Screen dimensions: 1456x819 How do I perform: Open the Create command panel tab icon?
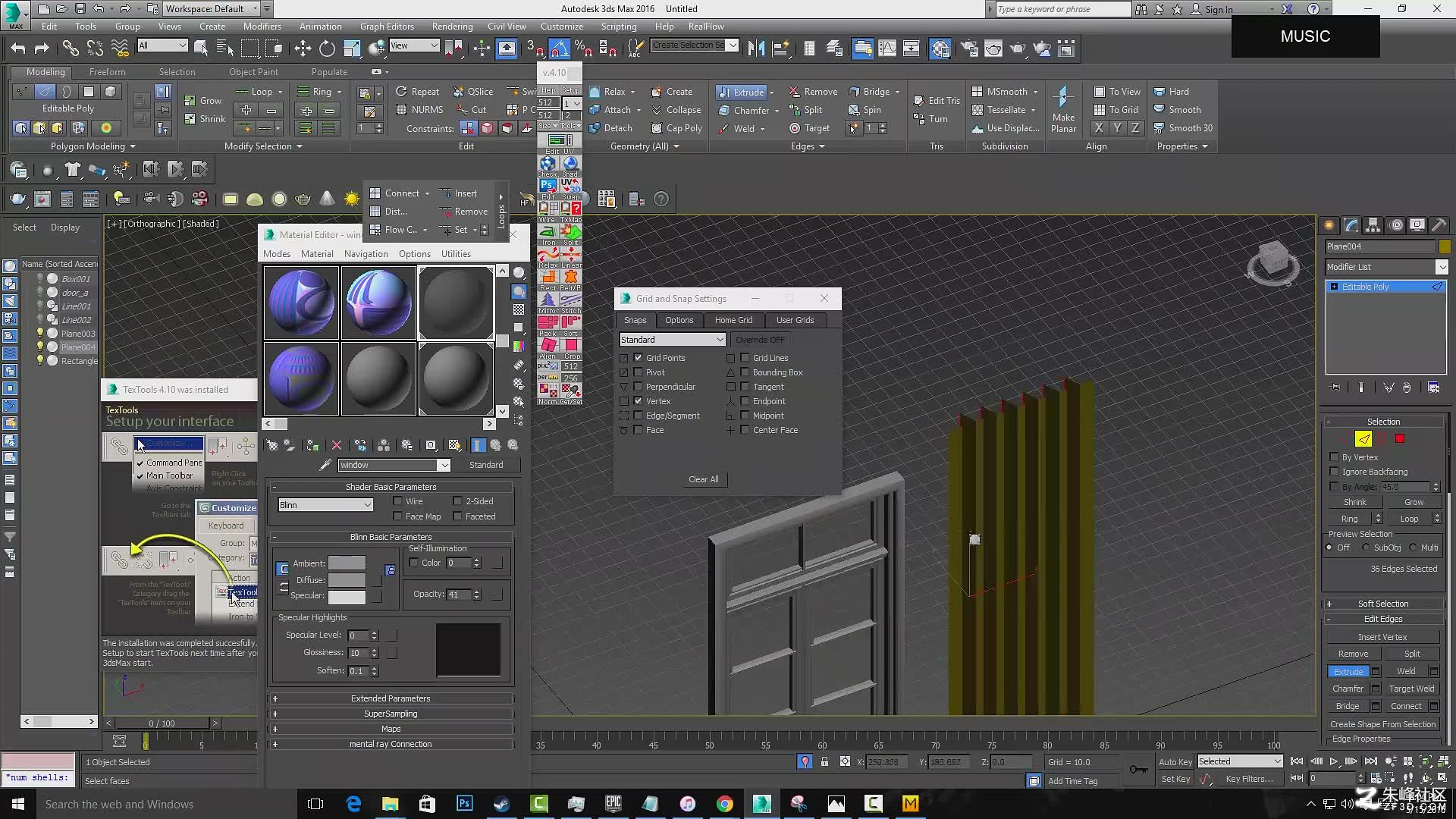[1329, 225]
